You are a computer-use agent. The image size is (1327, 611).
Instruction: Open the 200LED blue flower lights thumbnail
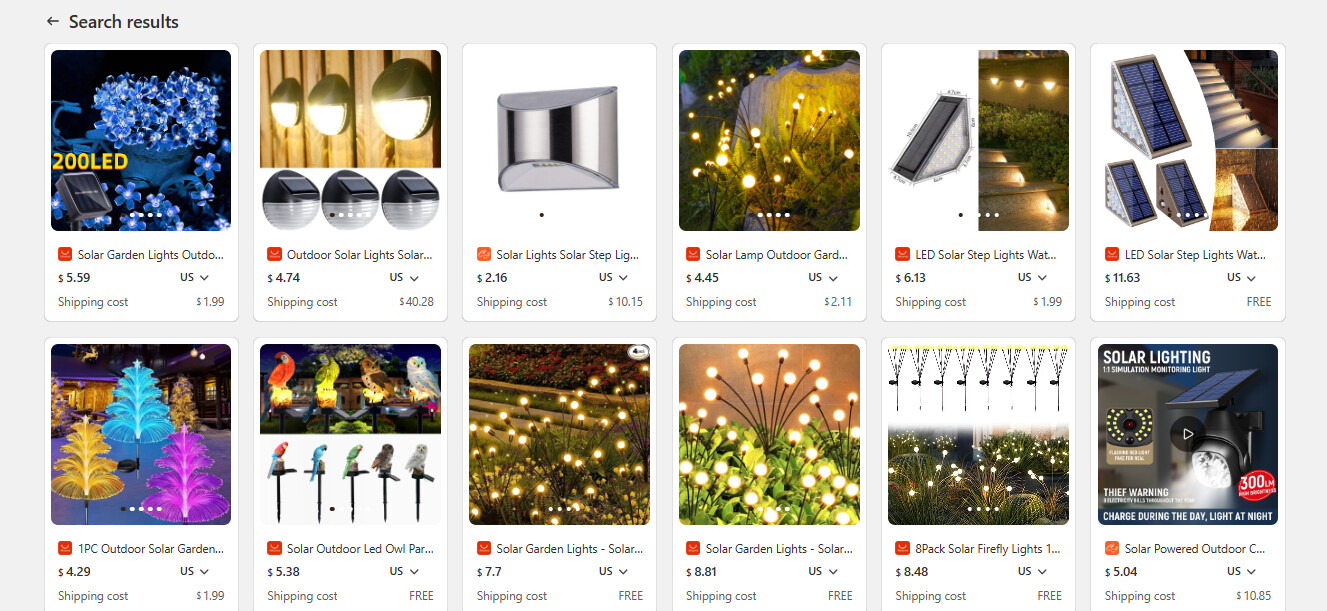point(141,141)
